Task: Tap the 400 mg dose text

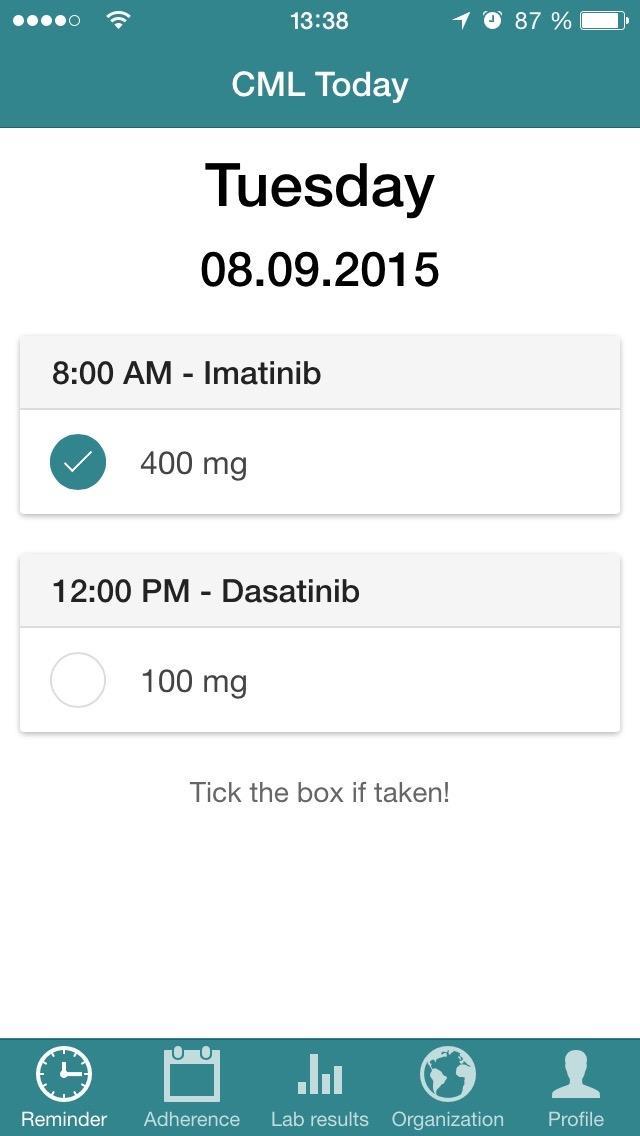Action: (x=193, y=463)
